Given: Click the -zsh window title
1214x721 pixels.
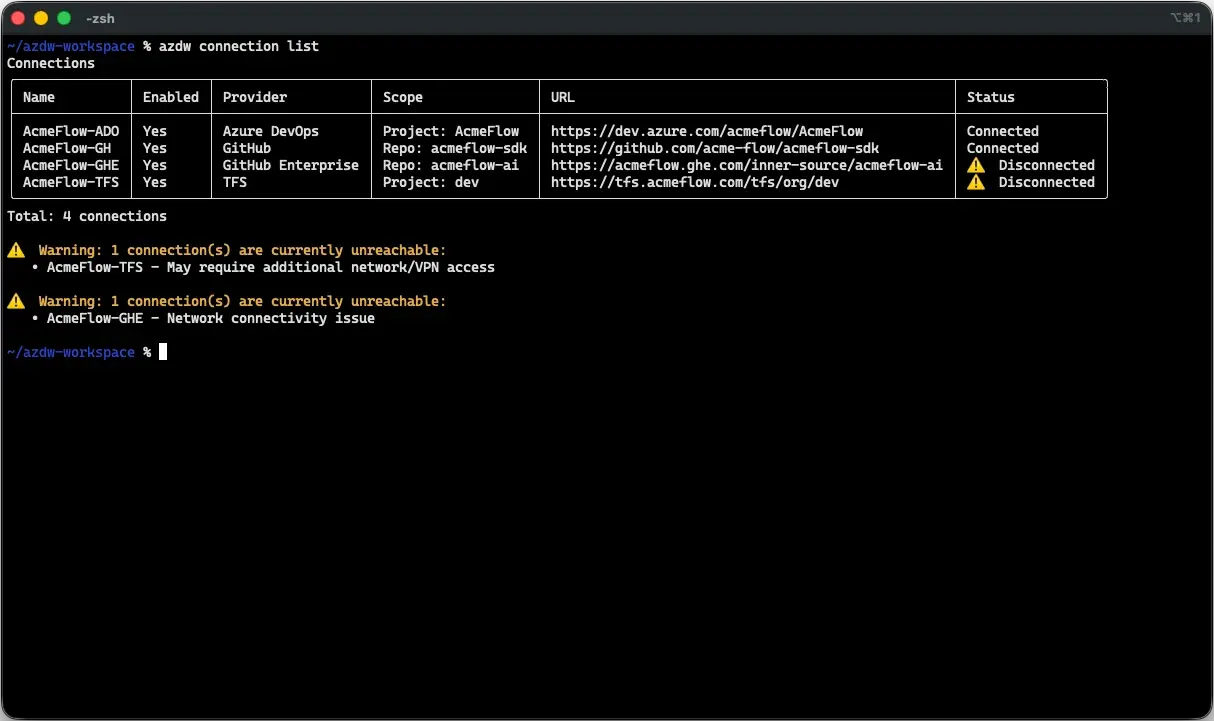Looking at the screenshot, I should (100, 19).
